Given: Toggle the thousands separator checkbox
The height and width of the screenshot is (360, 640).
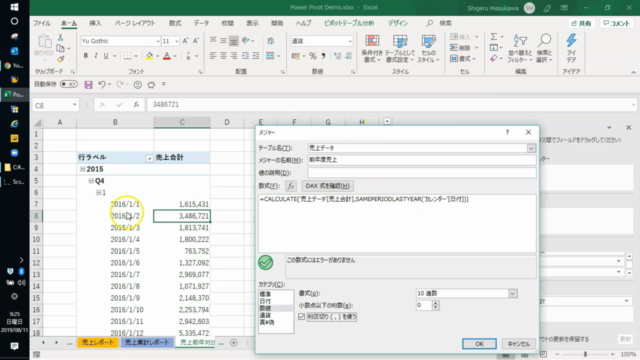Looking at the screenshot, I should coord(302,317).
